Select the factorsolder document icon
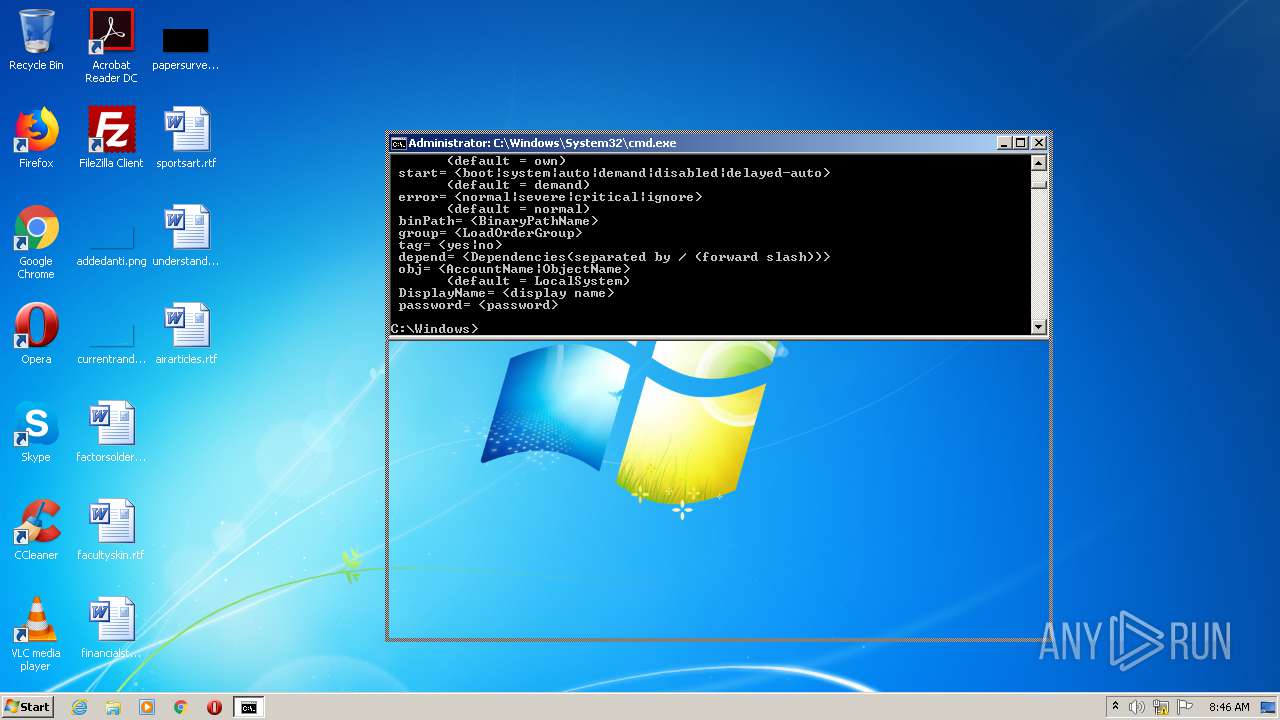Viewport: 1280px width, 720px height. 111,432
